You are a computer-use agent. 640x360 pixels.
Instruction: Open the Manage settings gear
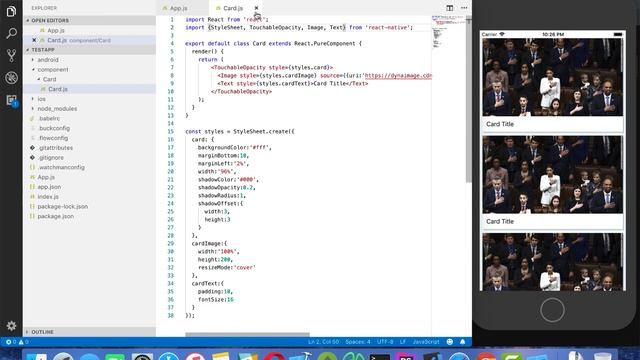[11, 325]
